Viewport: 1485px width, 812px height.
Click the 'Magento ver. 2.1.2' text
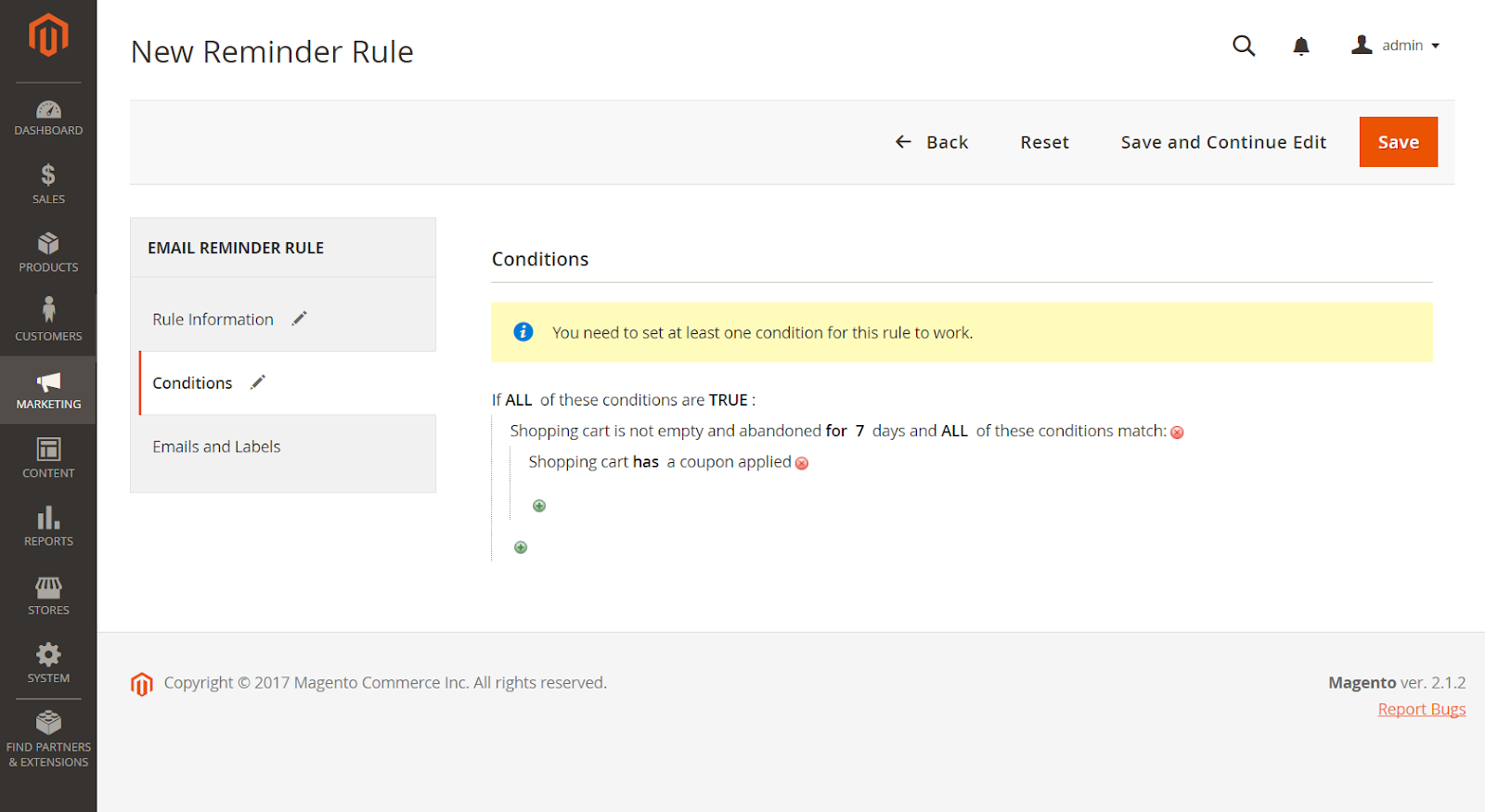[1397, 683]
